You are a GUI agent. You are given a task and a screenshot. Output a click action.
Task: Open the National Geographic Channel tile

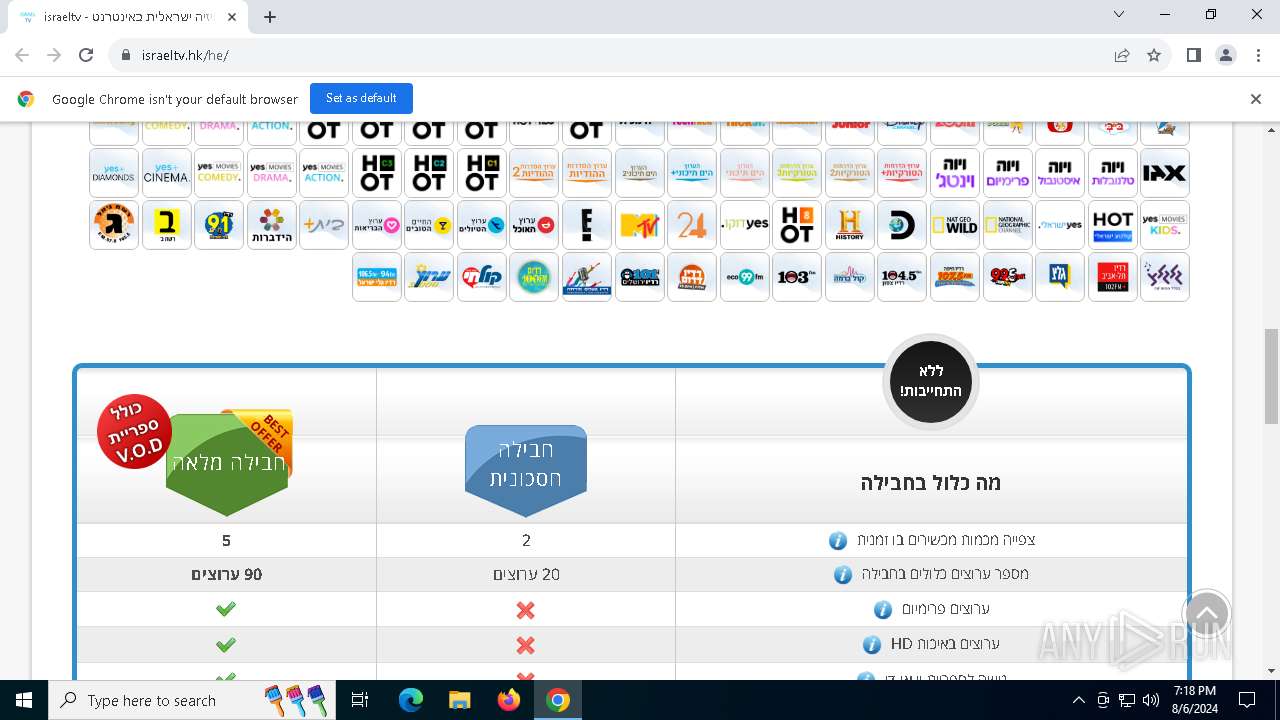tap(1007, 225)
